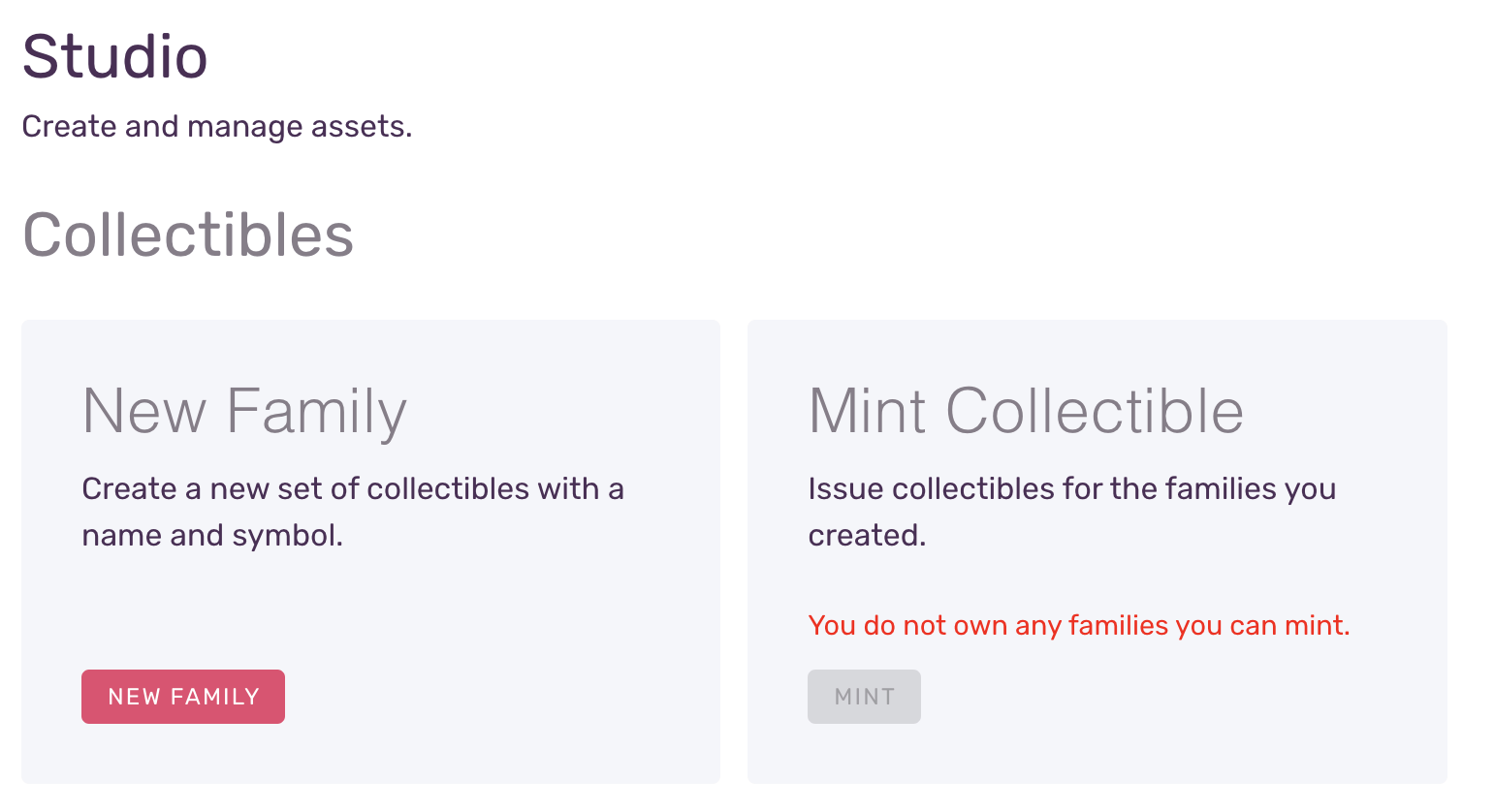Click the word 'created.' in Mint card
This screenshot has height=812, width=1495.
click(867, 535)
